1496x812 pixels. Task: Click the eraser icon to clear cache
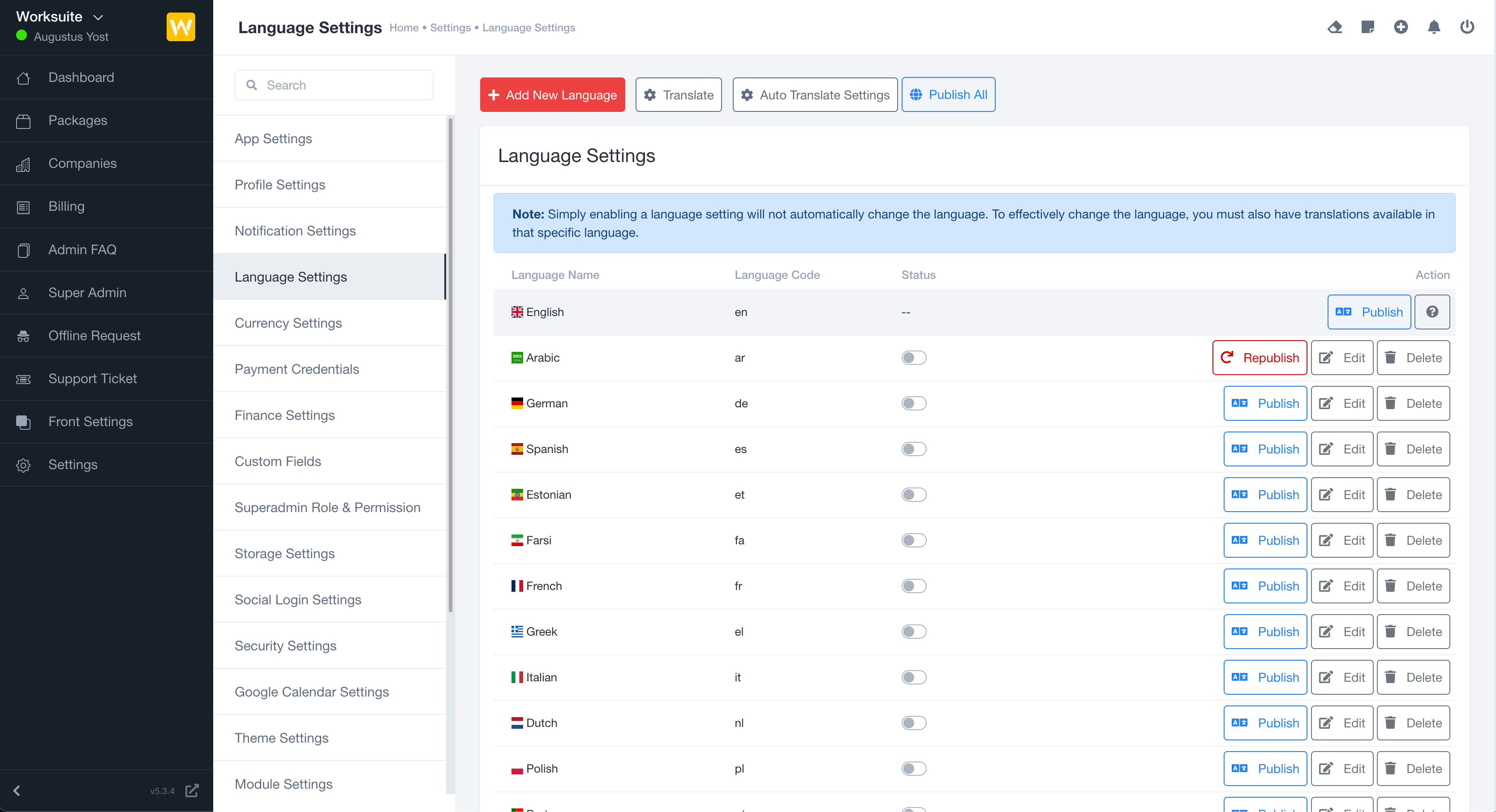[x=1335, y=27]
